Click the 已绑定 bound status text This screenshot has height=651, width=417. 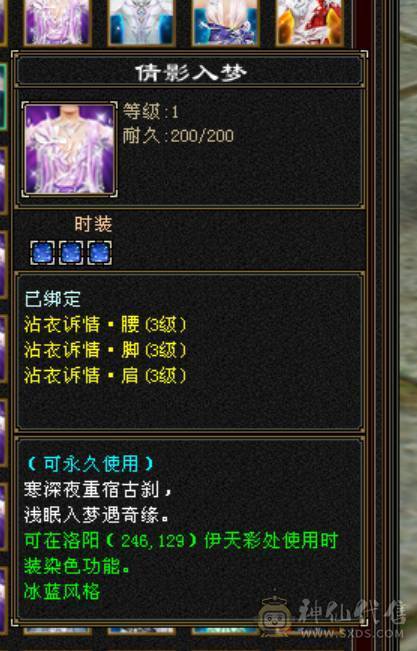click(x=52, y=299)
